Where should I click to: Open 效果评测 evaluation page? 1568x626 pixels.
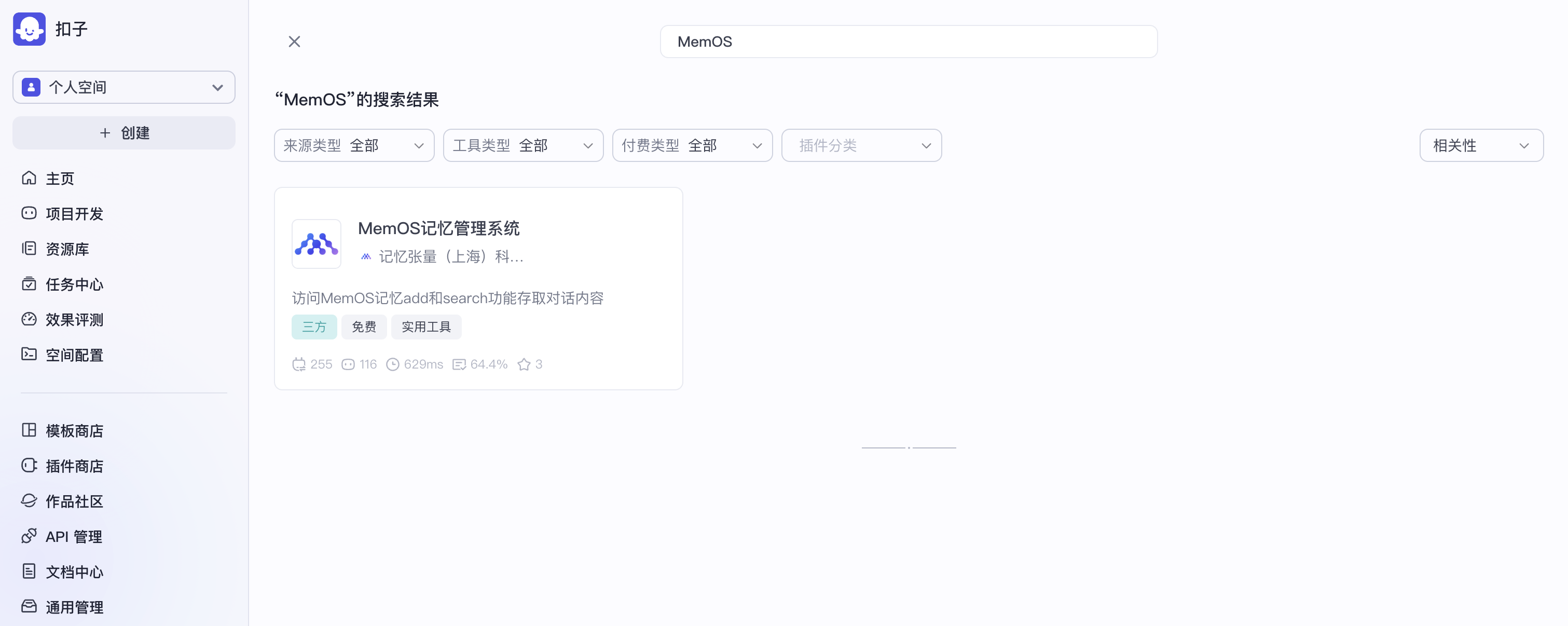click(74, 319)
